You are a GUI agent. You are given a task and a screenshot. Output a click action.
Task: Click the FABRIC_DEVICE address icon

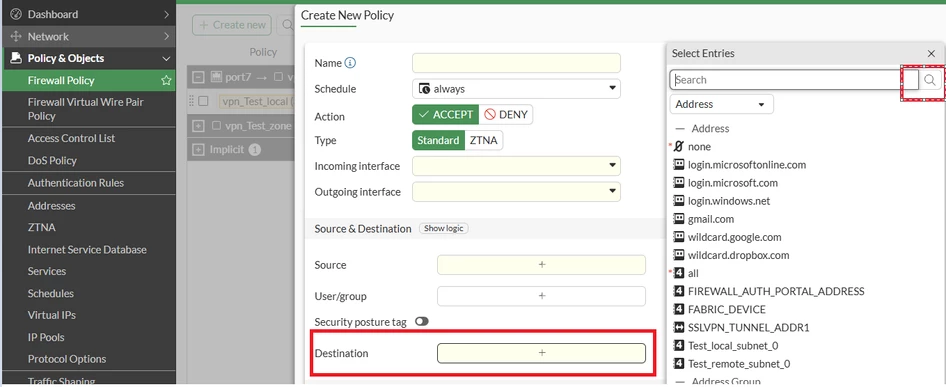point(679,310)
